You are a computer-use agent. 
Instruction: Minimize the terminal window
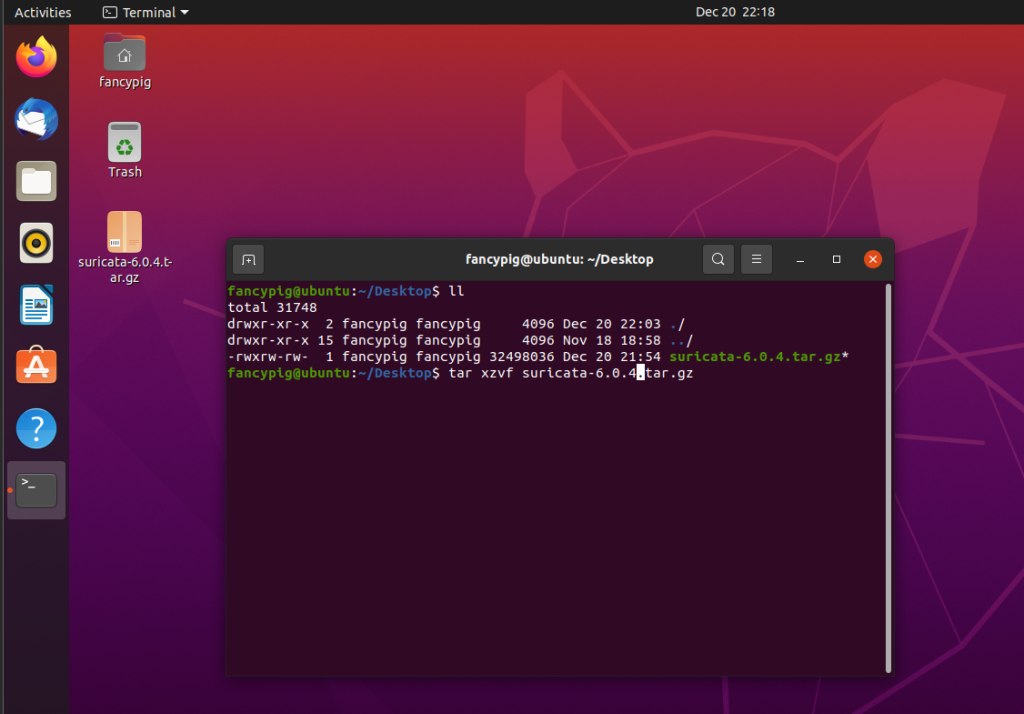point(800,259)
